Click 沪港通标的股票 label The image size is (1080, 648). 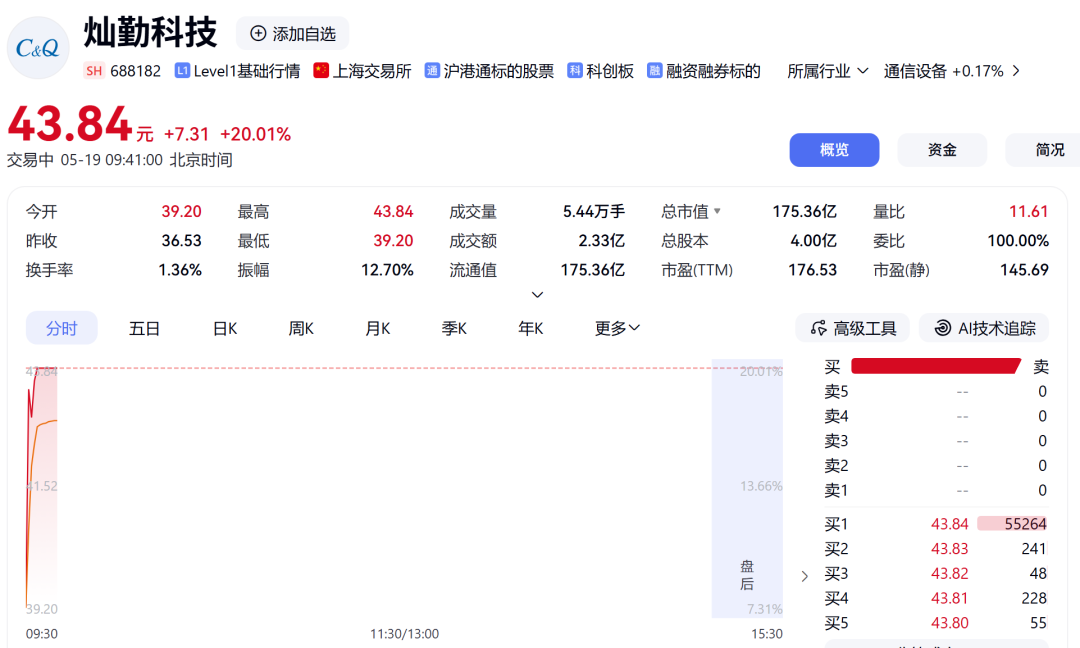(x=499, y=71)
